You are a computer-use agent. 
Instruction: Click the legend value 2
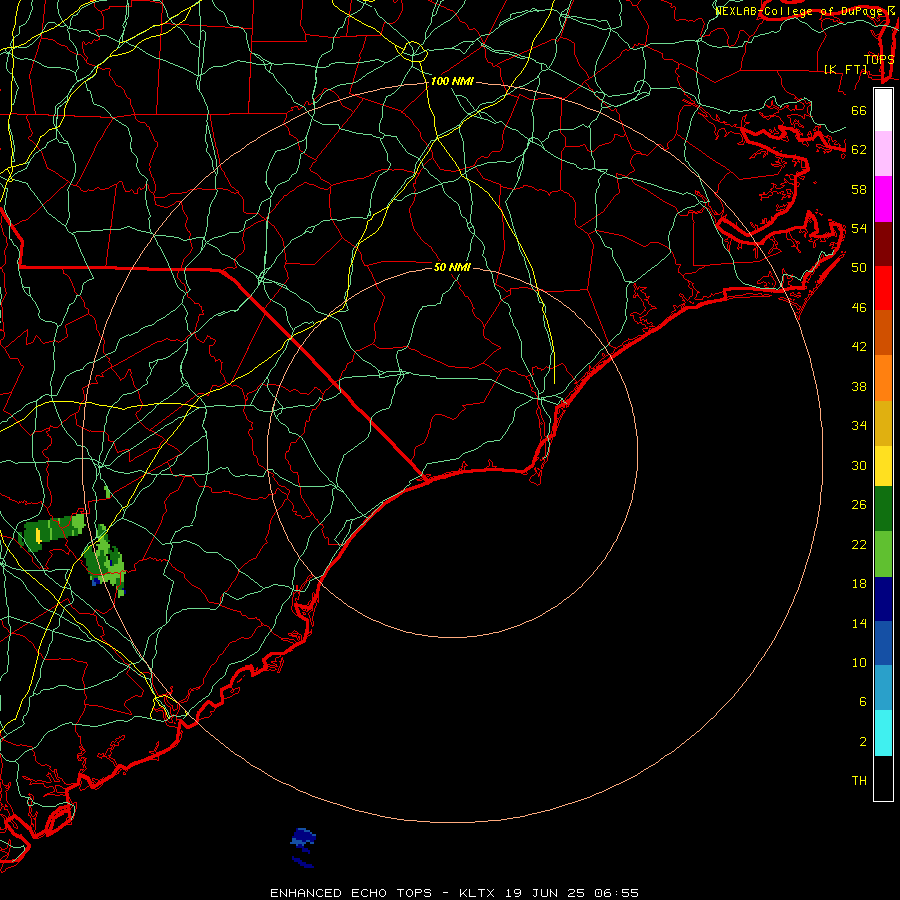click(863, 742)
